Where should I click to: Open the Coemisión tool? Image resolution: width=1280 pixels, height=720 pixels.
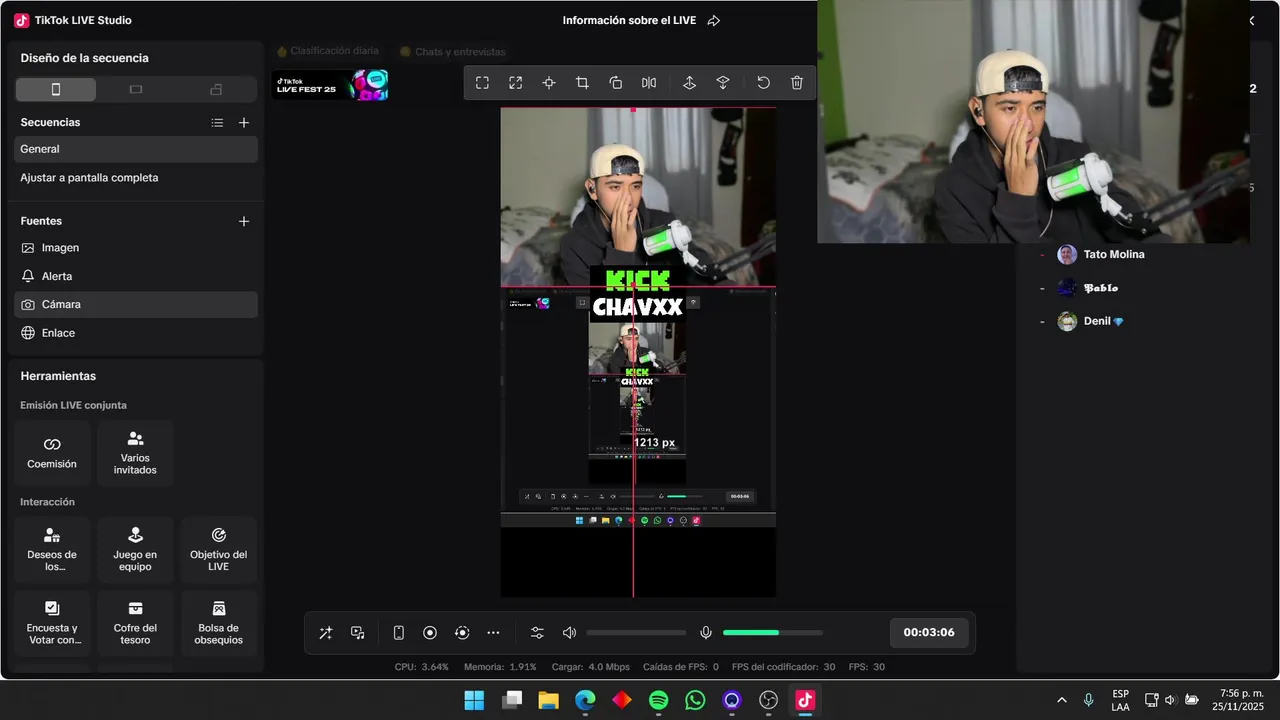[x=52, y=453]
